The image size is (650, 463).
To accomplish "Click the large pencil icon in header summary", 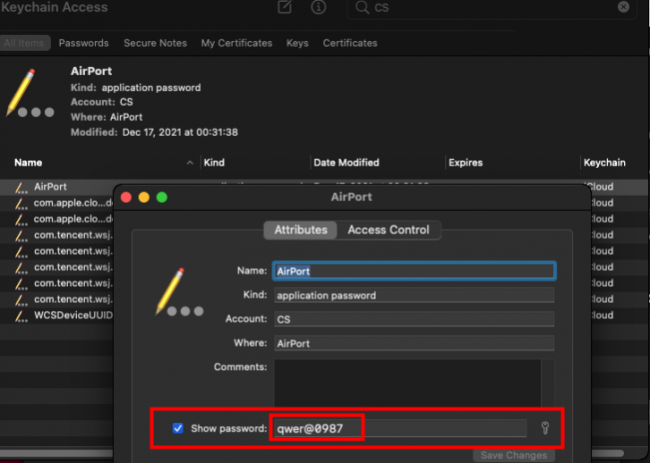I will pos(30,93).
